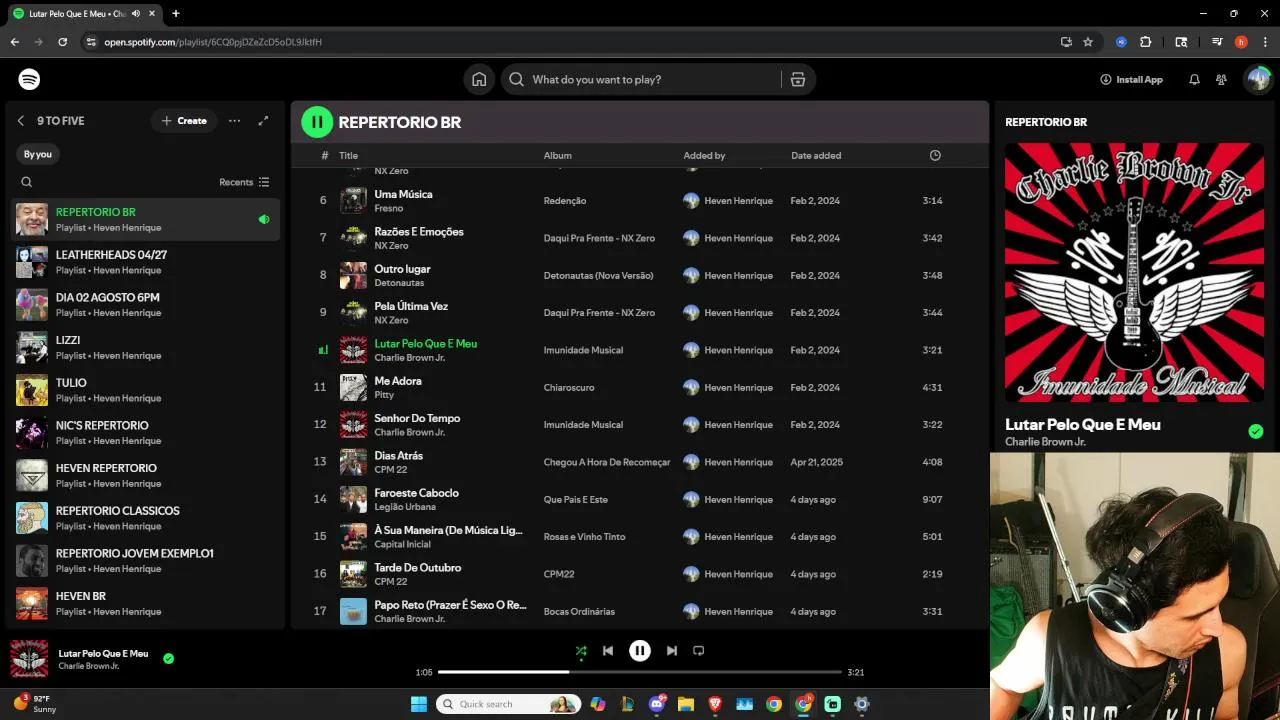Open the LIZZI playlist
Image resolution: width=1280 pixels, height=720 pixels.
pyautogui.click(x=147, y=347)
